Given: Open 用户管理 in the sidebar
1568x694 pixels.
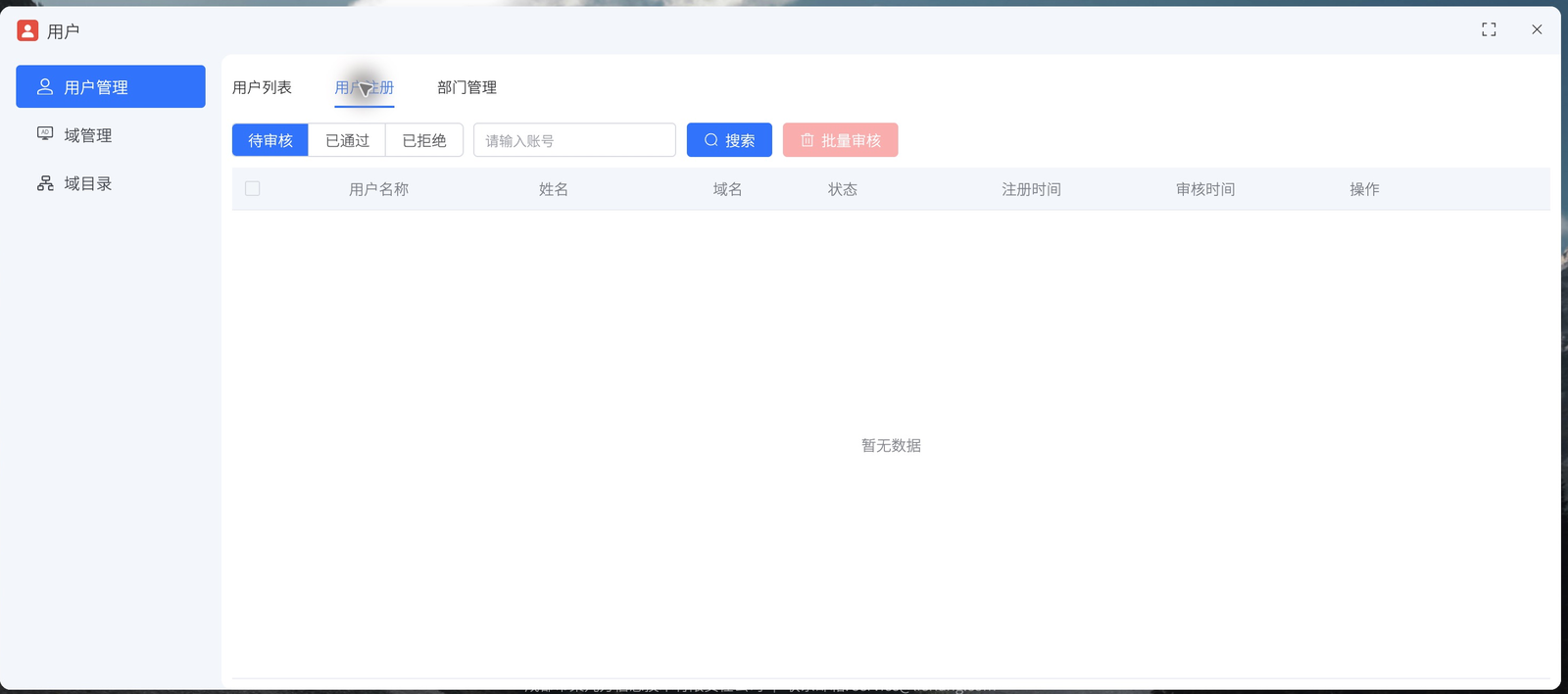Looking at the screenshot, I should click(111, 86).
